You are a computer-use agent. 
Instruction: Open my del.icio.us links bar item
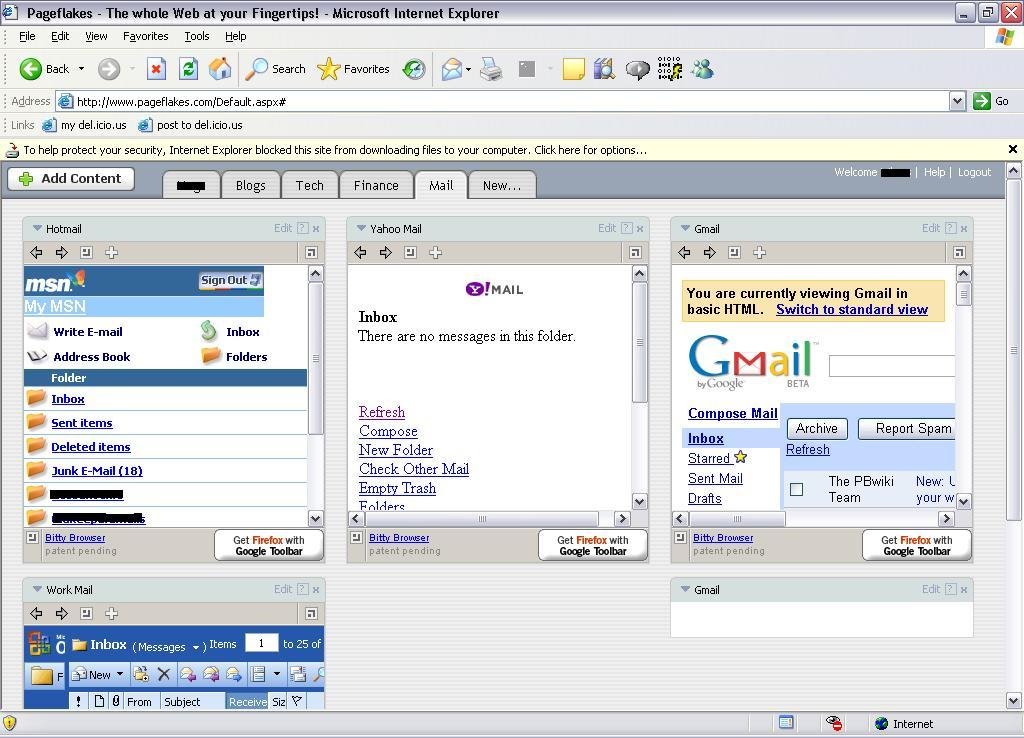coord(84,125)
